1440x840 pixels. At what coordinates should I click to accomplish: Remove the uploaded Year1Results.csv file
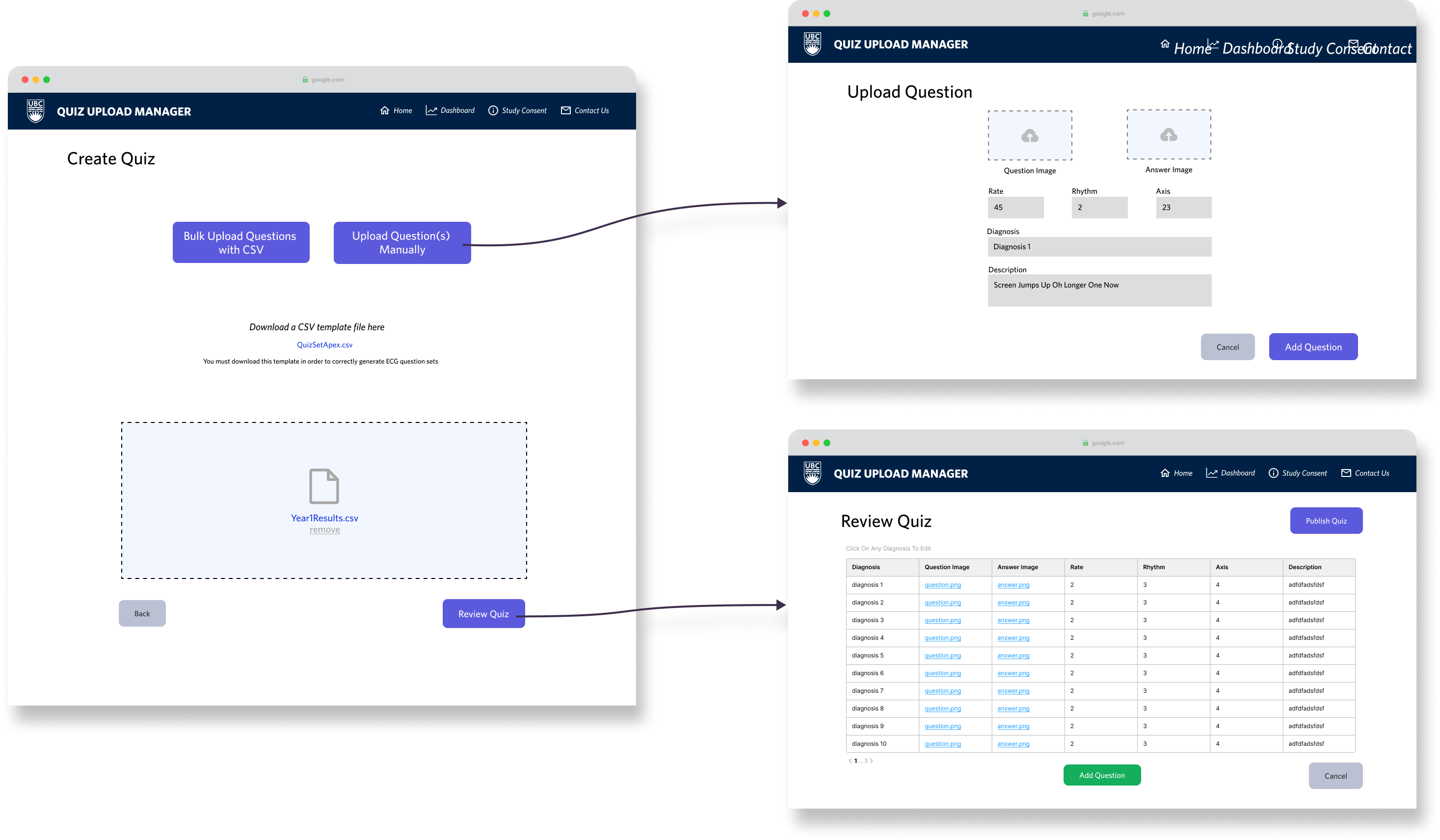click(x=324, y=530)
